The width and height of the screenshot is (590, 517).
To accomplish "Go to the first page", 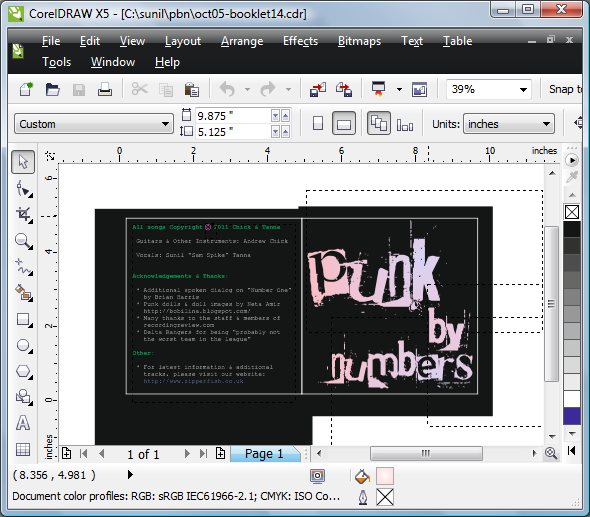I will tap(84, 454).
